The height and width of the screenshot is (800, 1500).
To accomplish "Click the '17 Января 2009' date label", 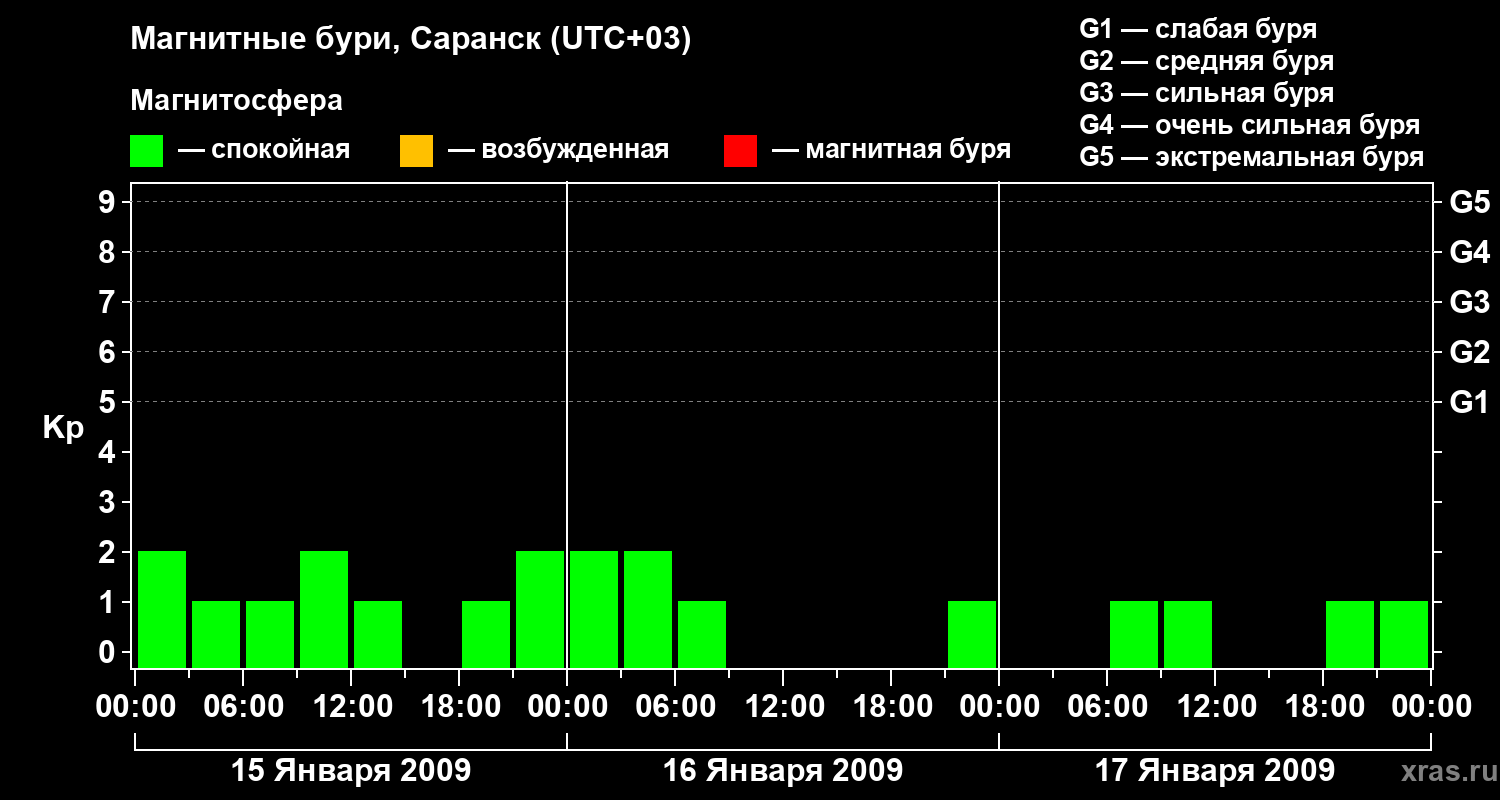I will (1215, 771).
